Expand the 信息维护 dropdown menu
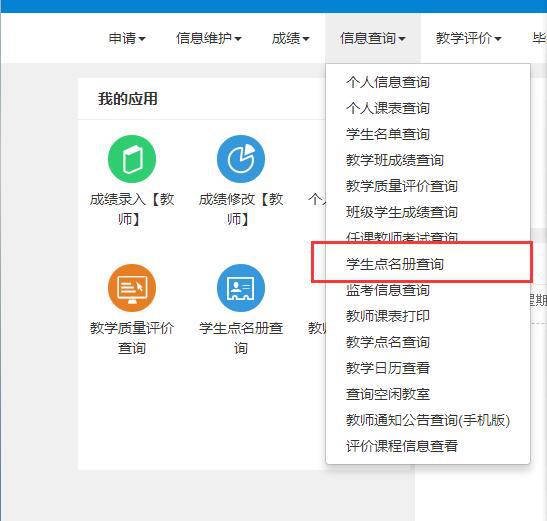Viewport: 547px width, 521px height. (x=208, y=38)
